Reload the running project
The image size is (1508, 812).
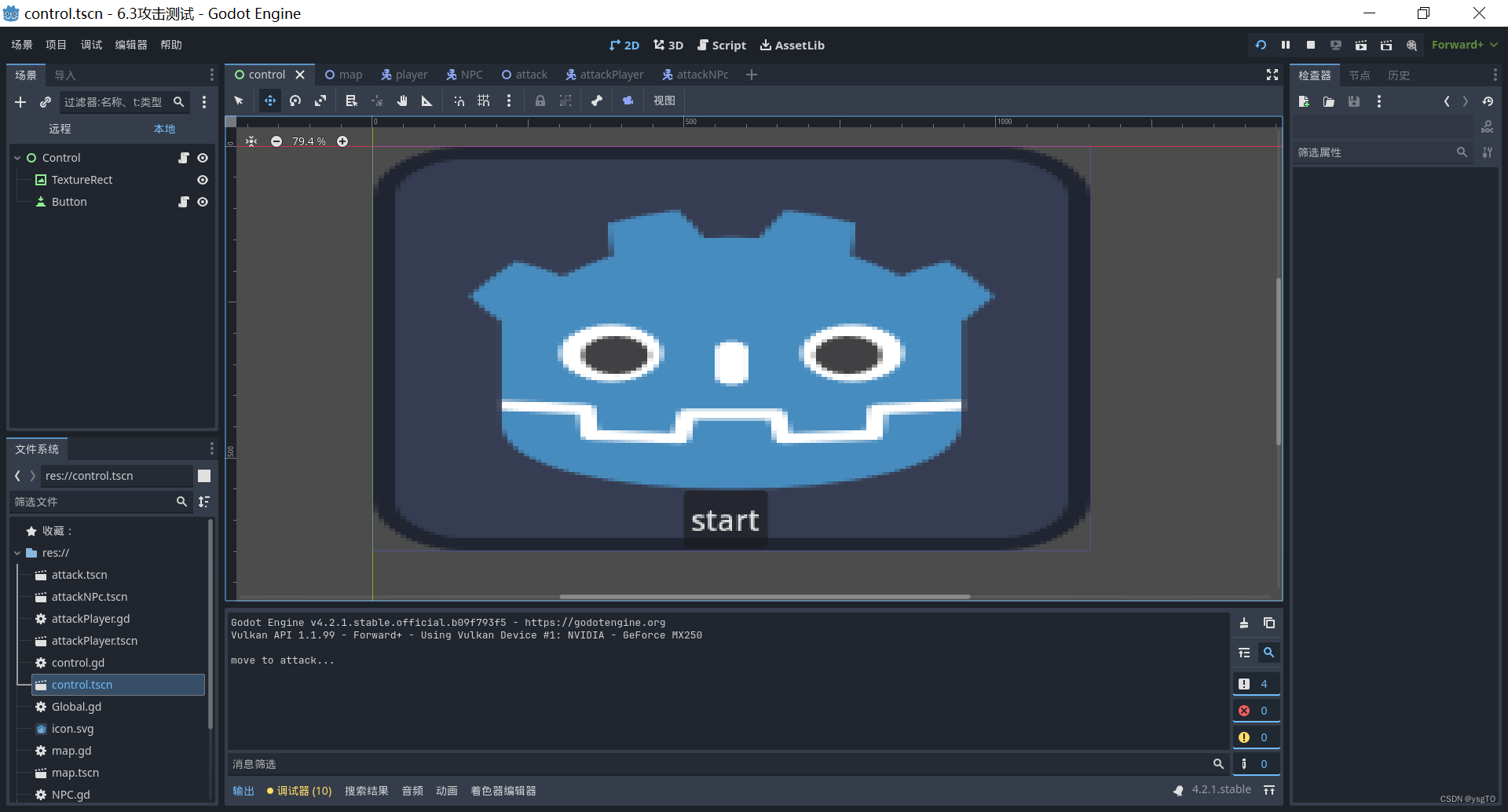(1261, 45)
